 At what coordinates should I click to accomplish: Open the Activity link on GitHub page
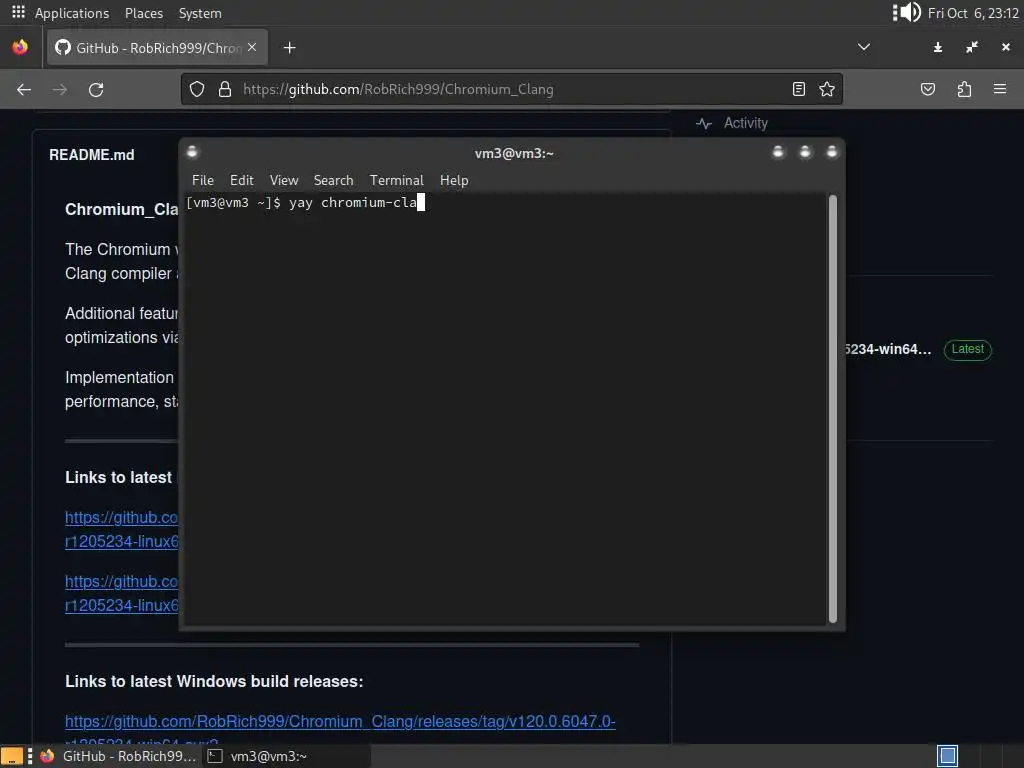pos(746,123)
